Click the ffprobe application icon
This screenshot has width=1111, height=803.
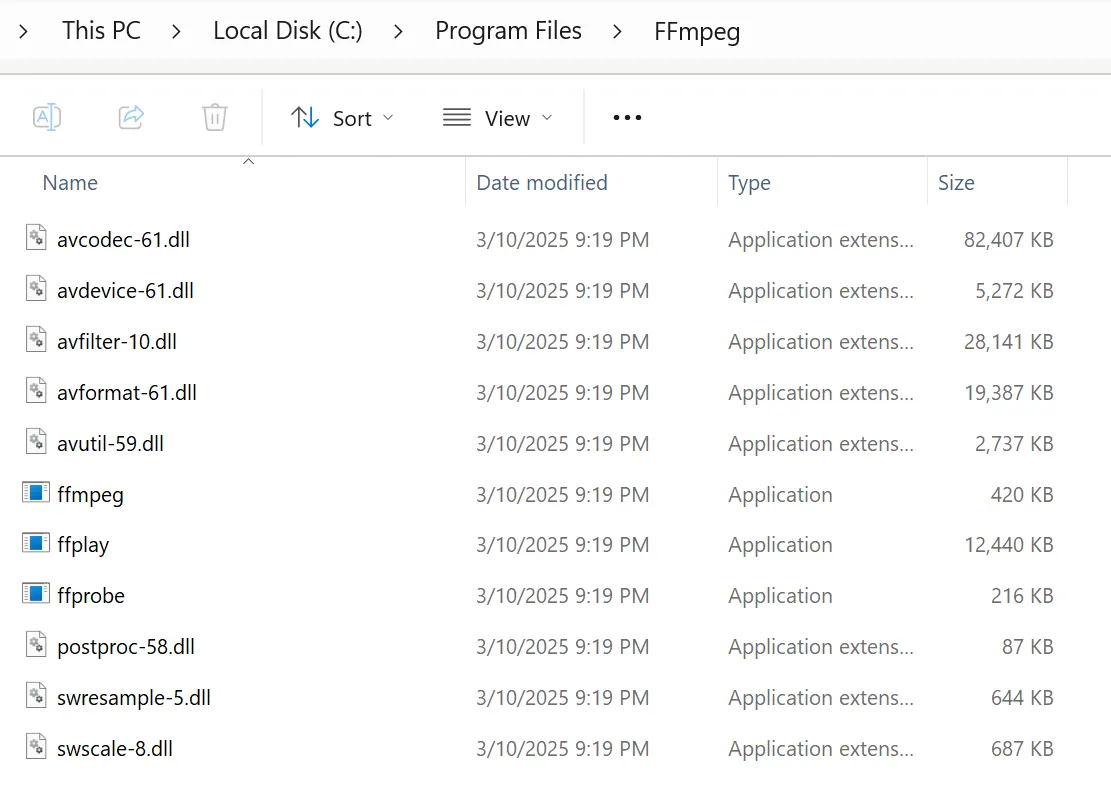[36, 595]
